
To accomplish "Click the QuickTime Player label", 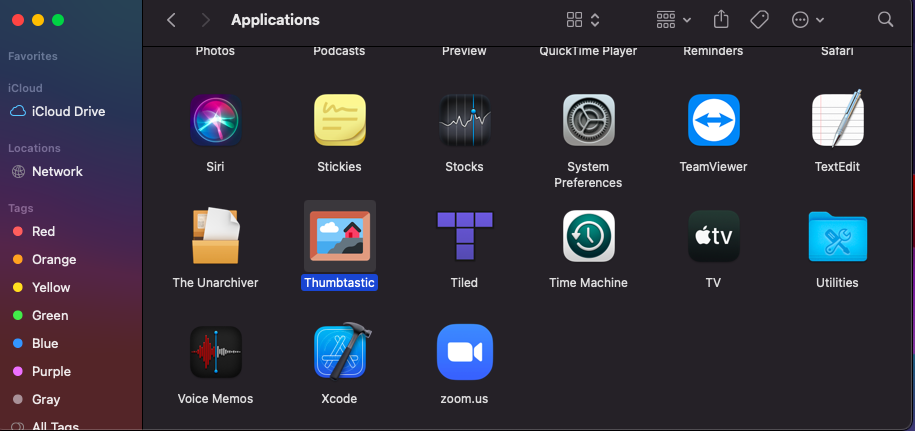I will point(588,51).
